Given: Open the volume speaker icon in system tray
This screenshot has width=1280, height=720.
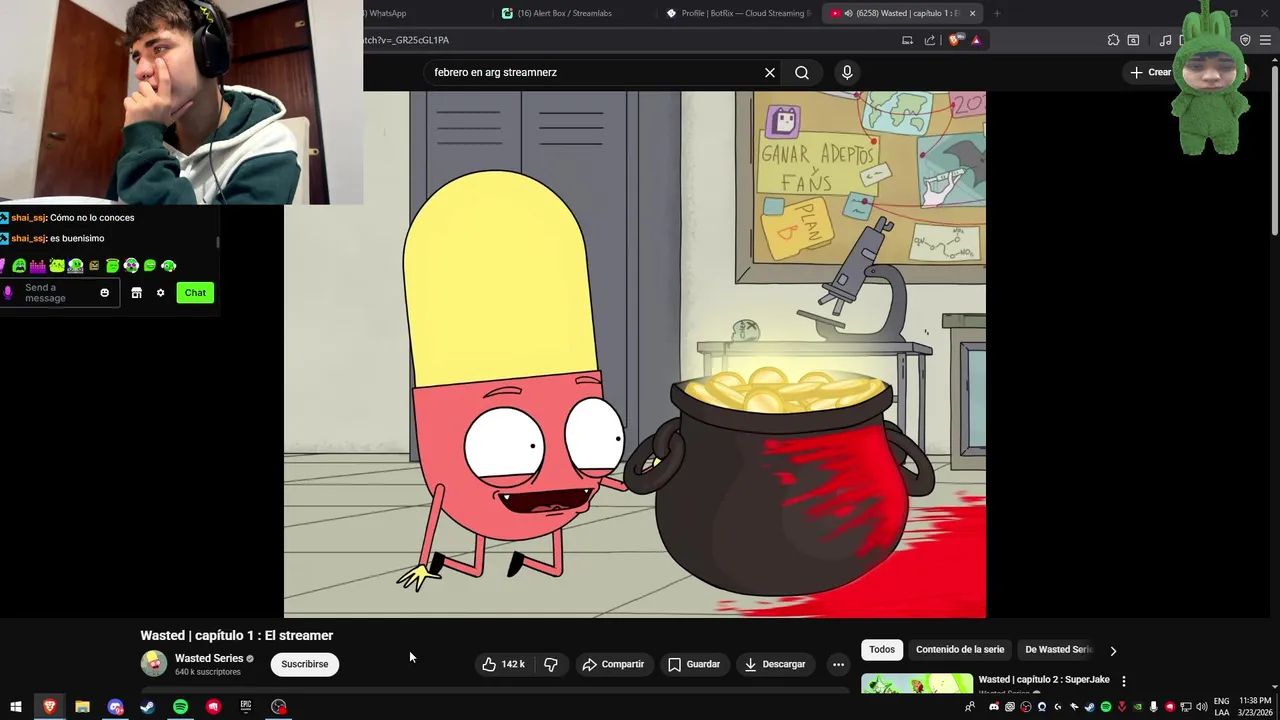Looking at the screenshot, I should [x=1201, y=707].
